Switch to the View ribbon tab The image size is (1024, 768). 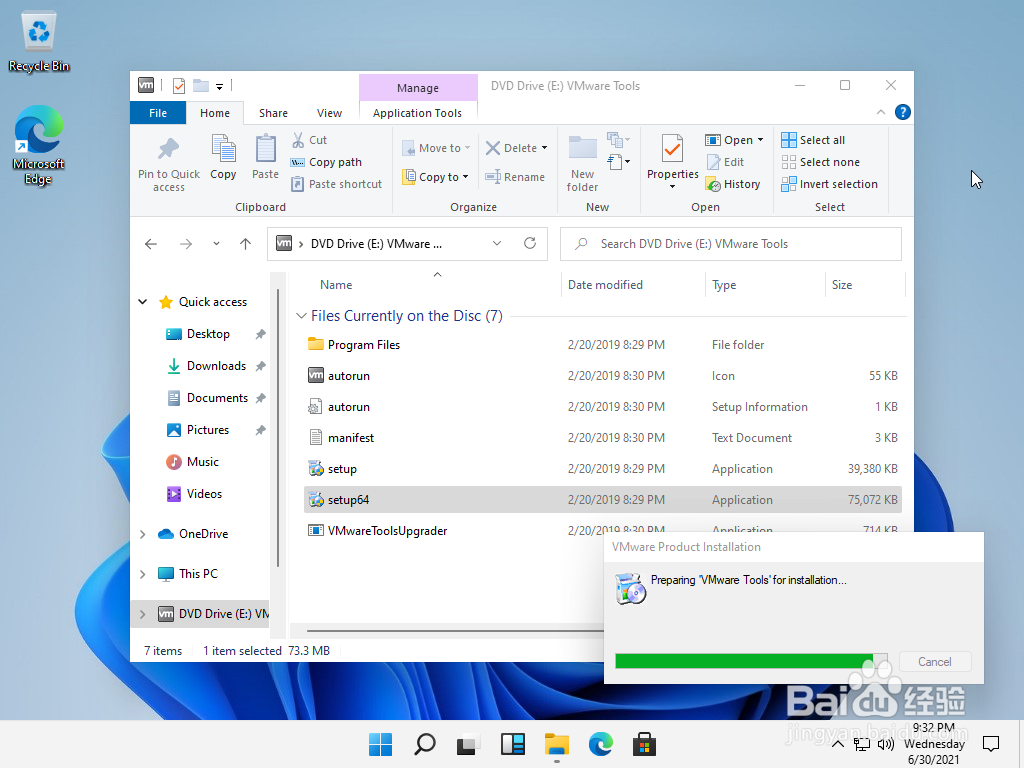pos(329,113)
